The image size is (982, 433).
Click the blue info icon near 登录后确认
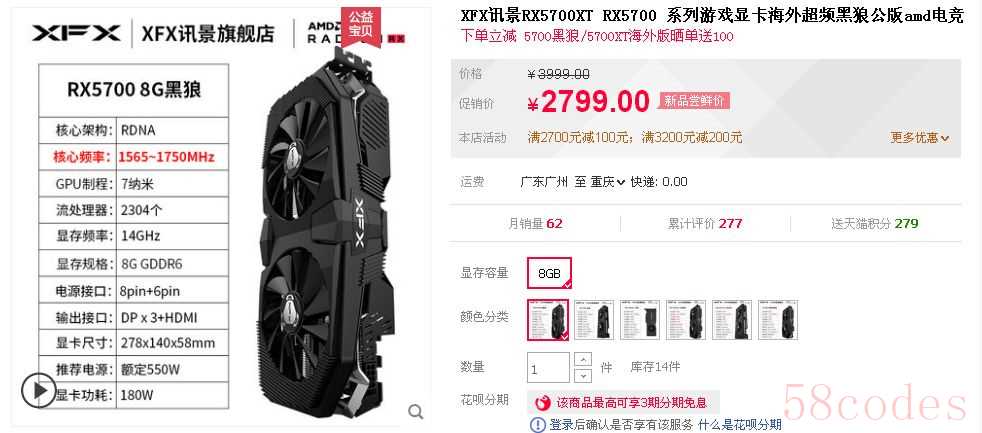(x=537, y=425)
